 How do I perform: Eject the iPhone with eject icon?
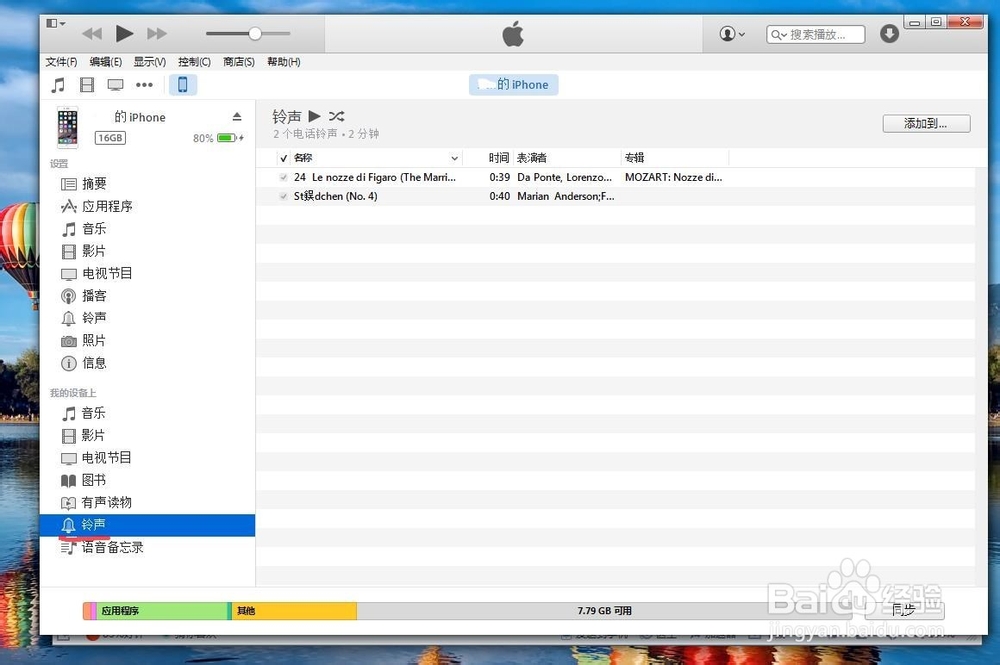pyautogui.click(x=237, y=117)
